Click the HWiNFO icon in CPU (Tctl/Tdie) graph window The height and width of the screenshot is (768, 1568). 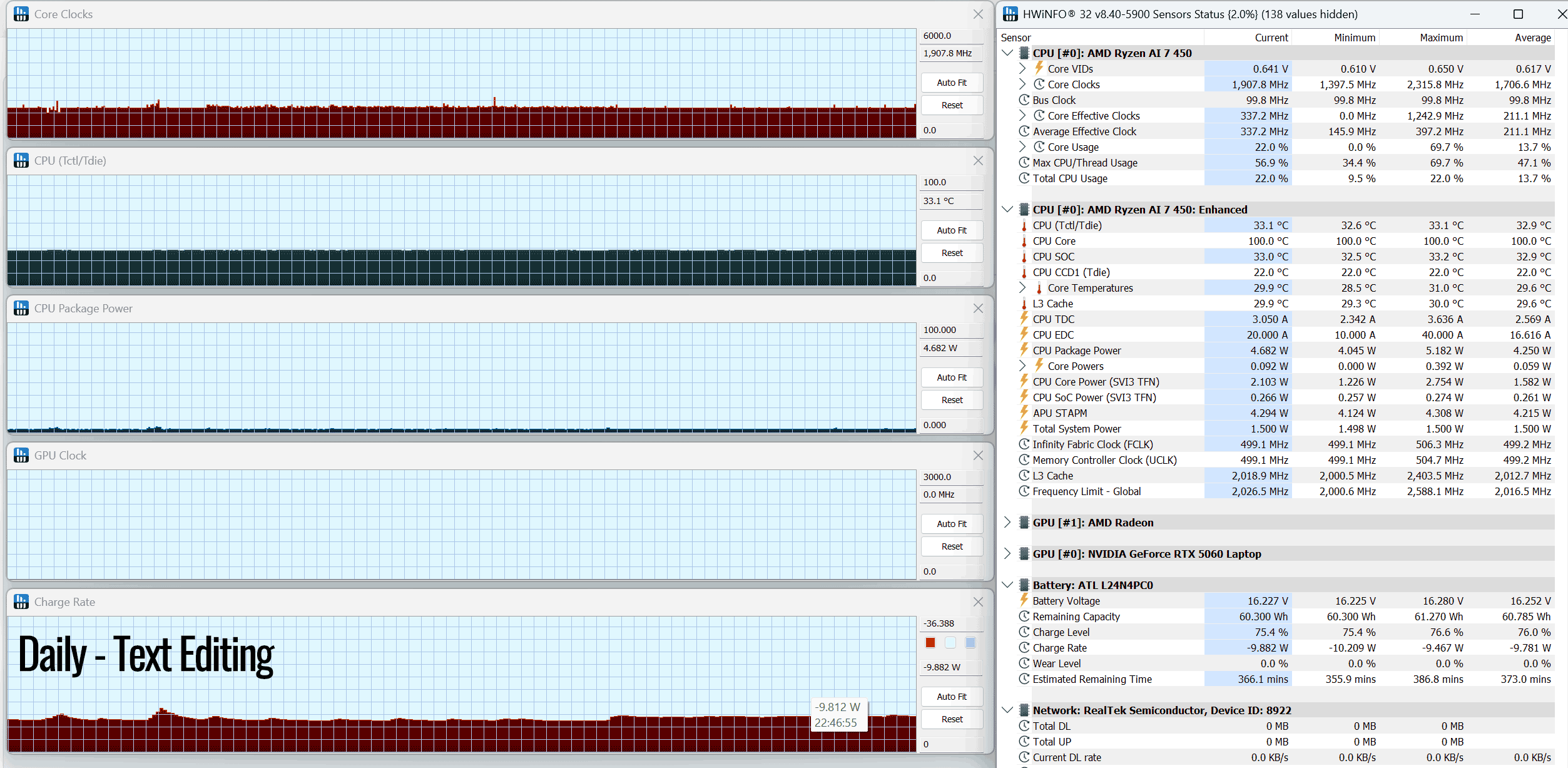21,160
